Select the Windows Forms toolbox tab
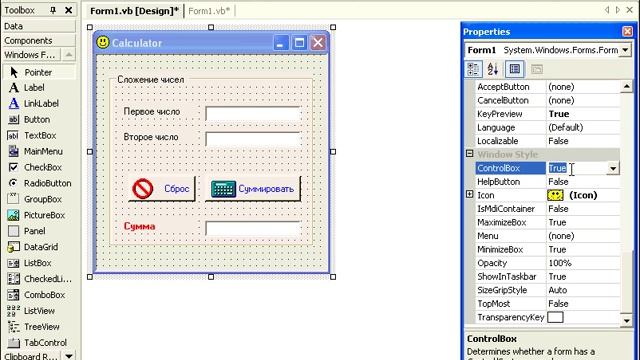Viewport: 640px width, 360px height. 31,55
